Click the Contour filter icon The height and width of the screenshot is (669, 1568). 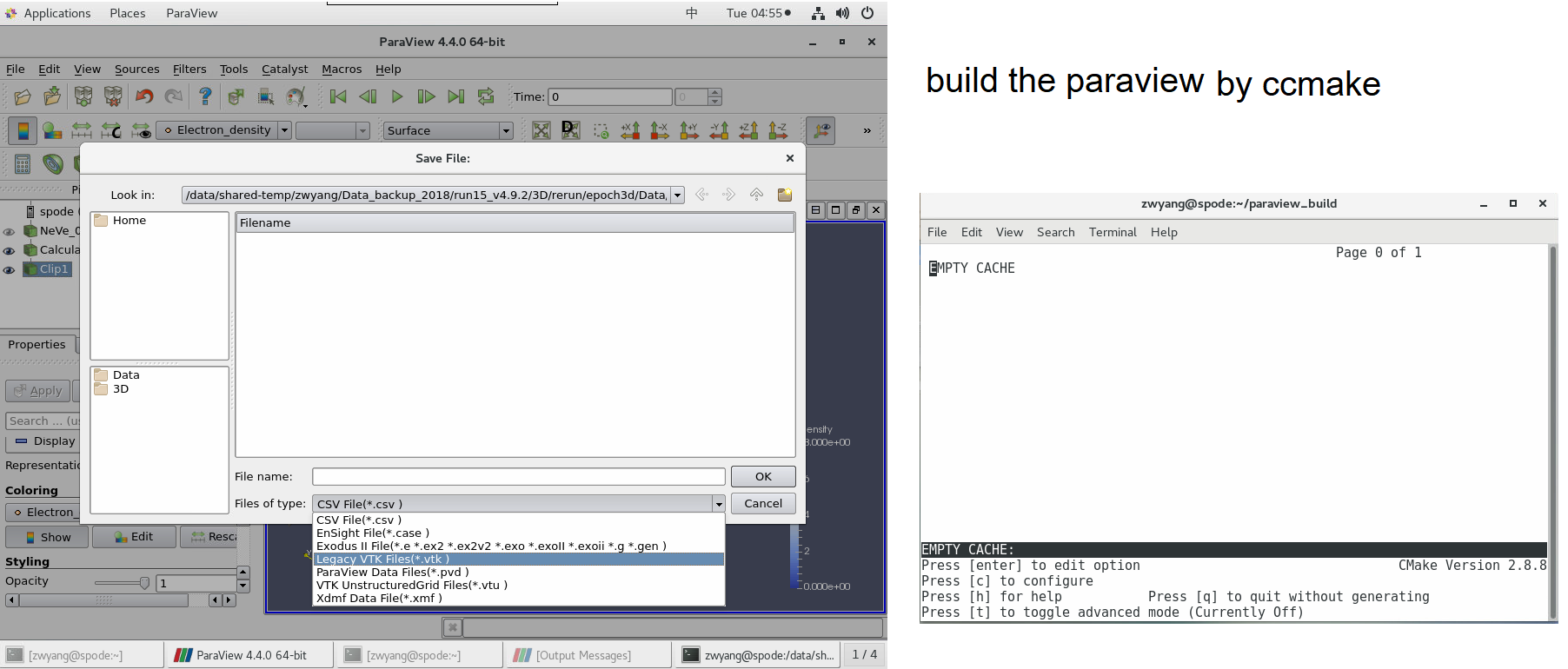point(52,163)
